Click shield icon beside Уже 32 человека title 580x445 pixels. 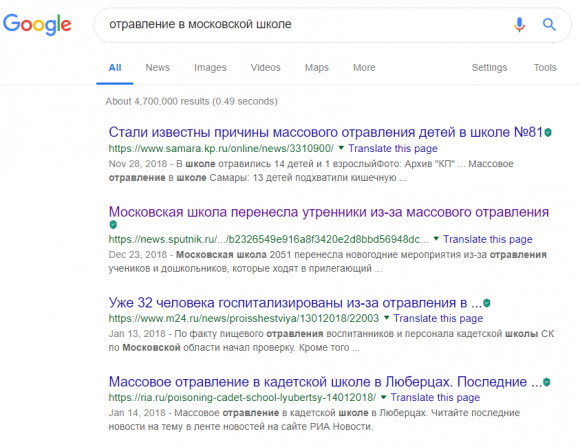click(x=487, y=303)
